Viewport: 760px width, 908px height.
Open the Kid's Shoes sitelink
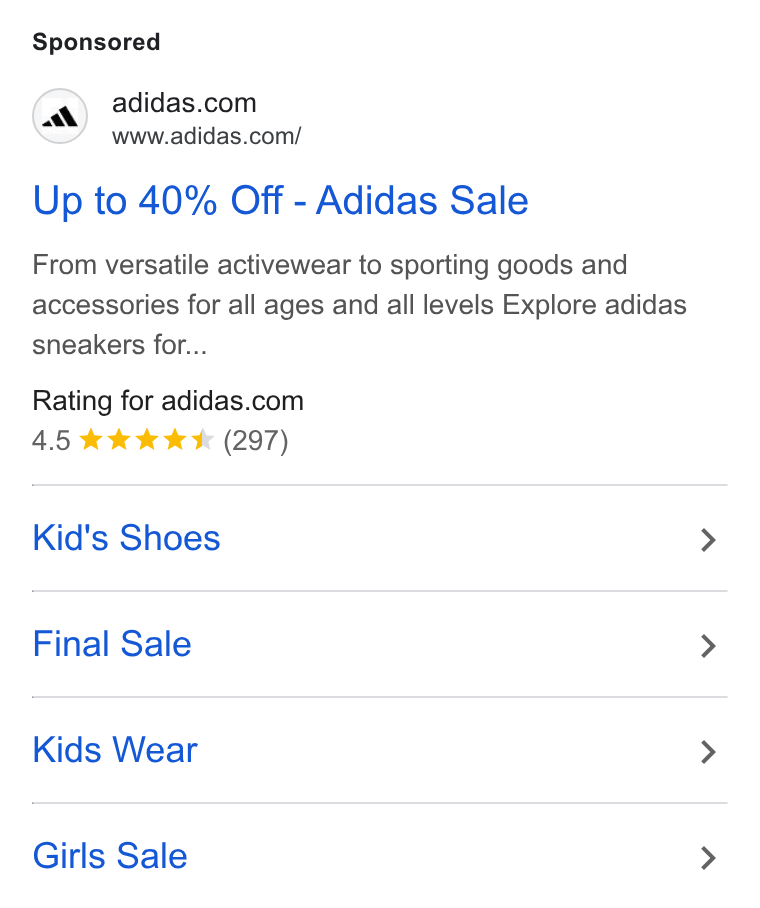tap(126, 537)
